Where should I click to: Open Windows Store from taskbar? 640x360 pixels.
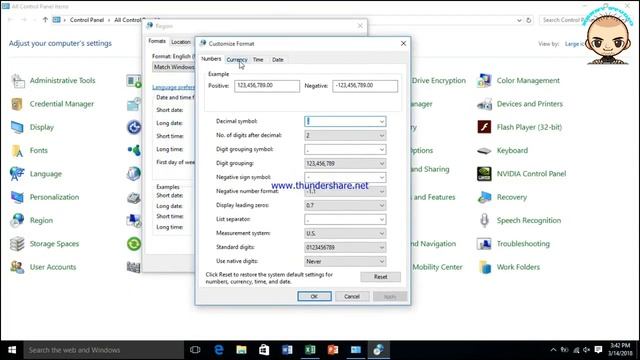pyautogui.click(x=264, y=350)
